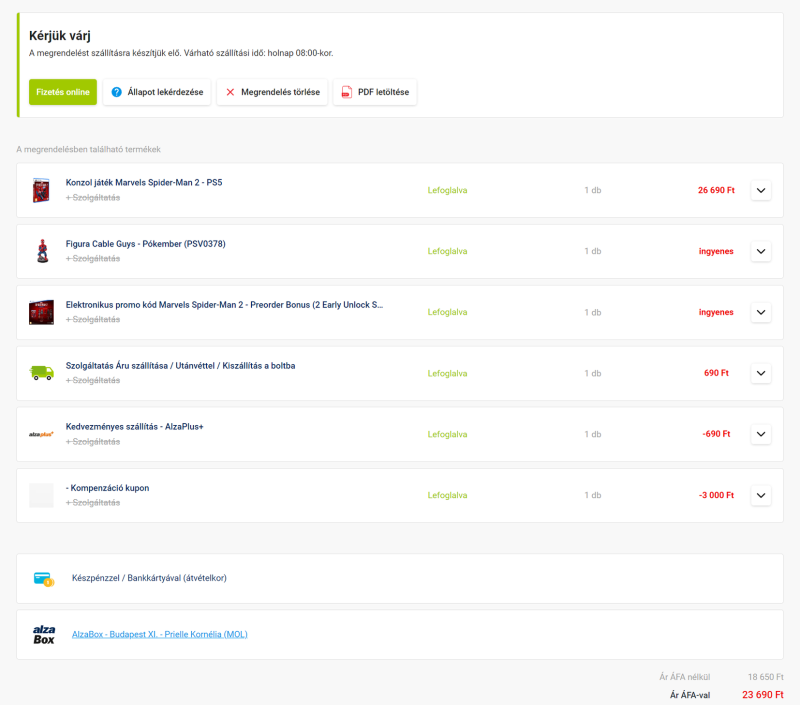Click Készpénzzel / Bankkártyával payment method text
Image resolution: width=800 pixels, height=705 pixels.
pyautogui.click(x=149, y=578)
